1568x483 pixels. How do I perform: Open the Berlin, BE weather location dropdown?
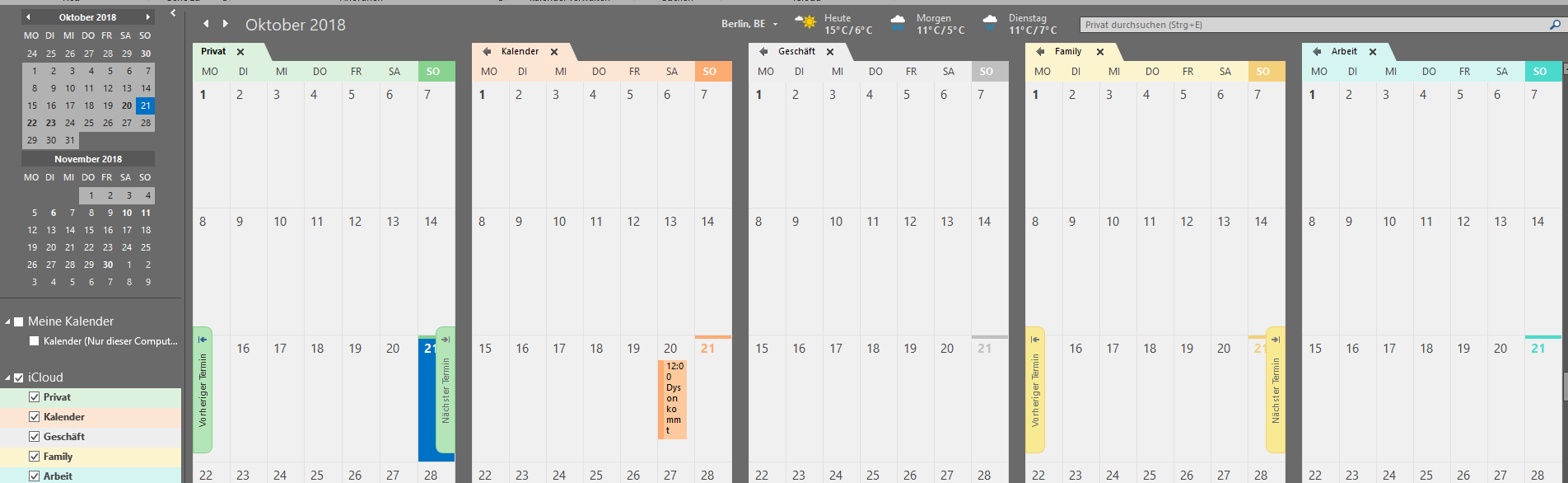(775, 25)
